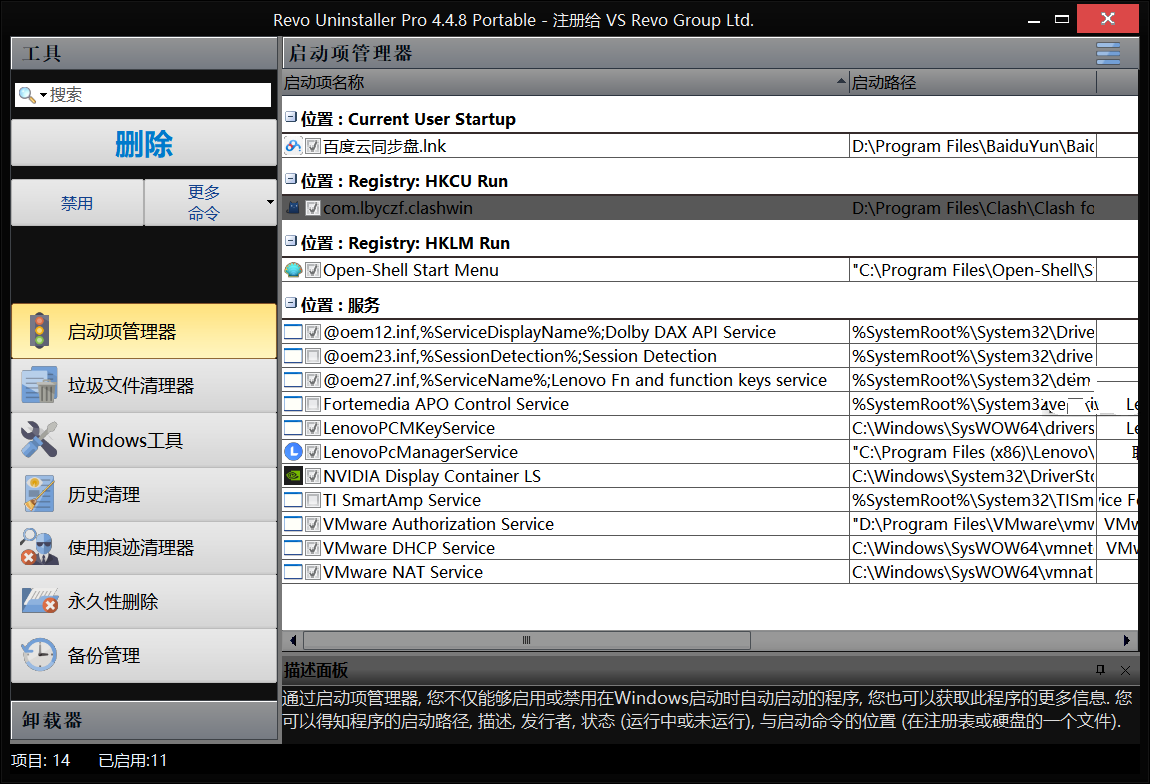The width and height of the screenshot is (1150, 784).
Task: Collapse the Current User Startup group
Action: [291, 118]
